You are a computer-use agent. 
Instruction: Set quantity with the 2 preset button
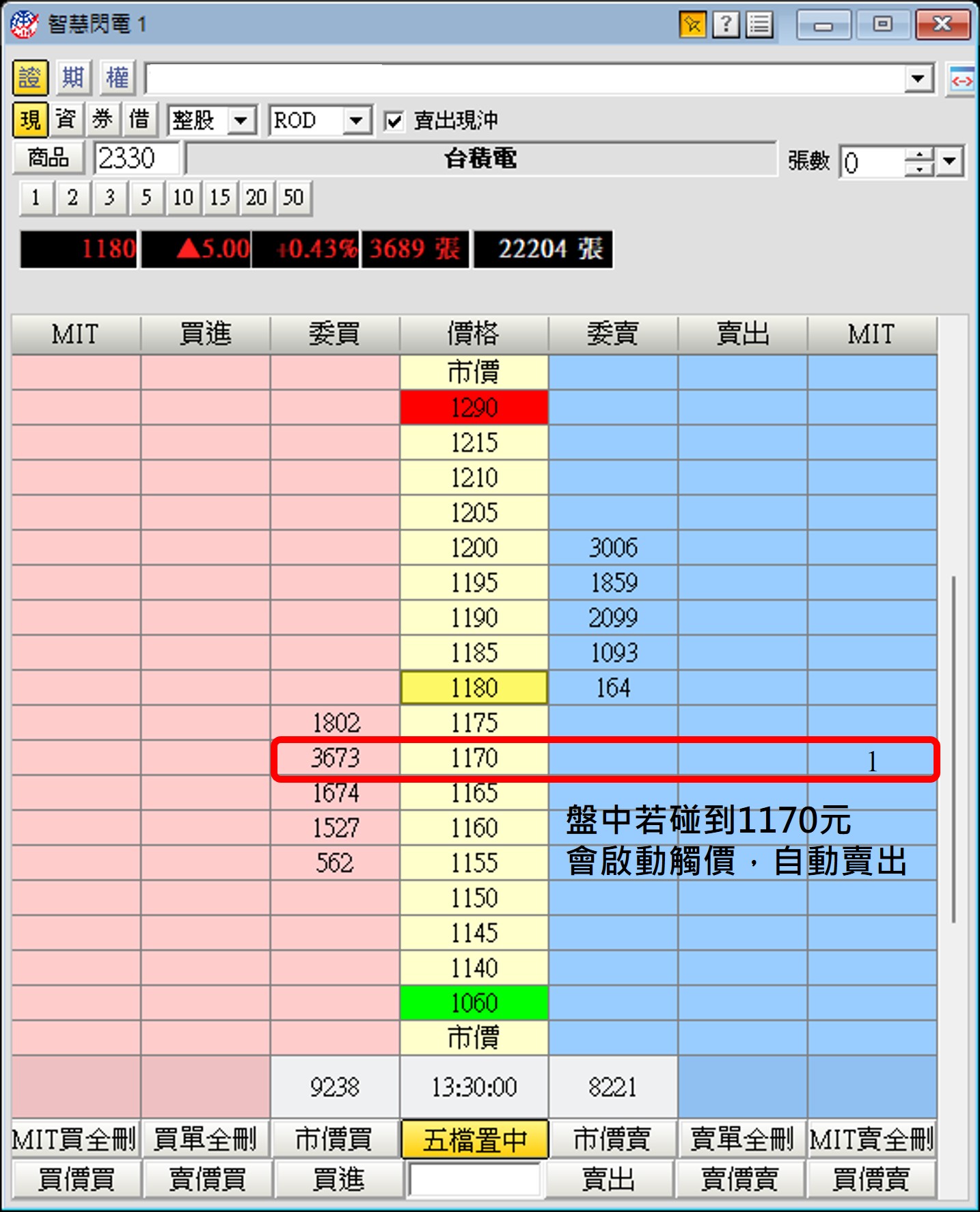(x=73, y=198)
